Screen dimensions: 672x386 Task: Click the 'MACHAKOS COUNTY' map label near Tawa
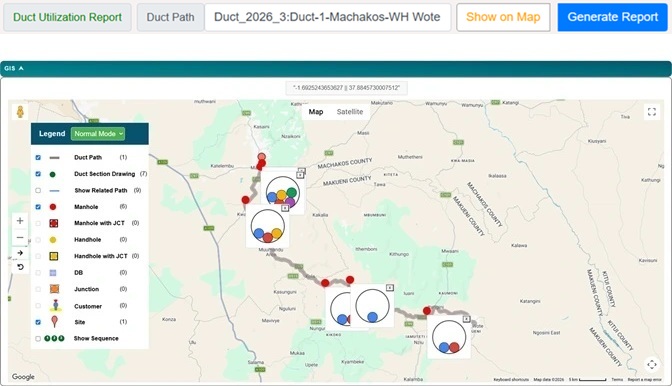345,163
